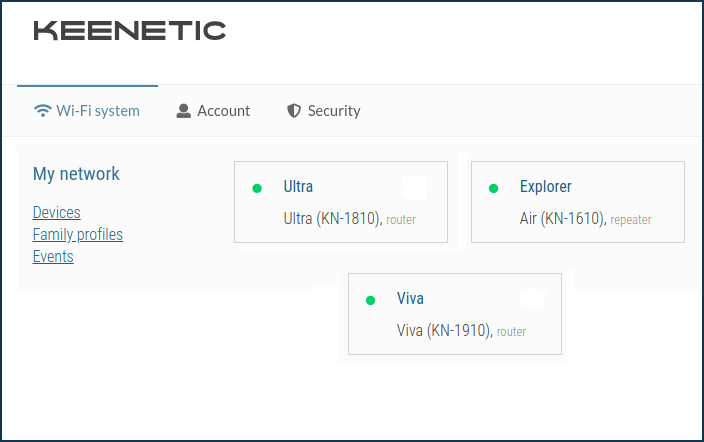This screenshot has height=442, width=704.
Task: Open the Devices link
Action: click(57, 212)
